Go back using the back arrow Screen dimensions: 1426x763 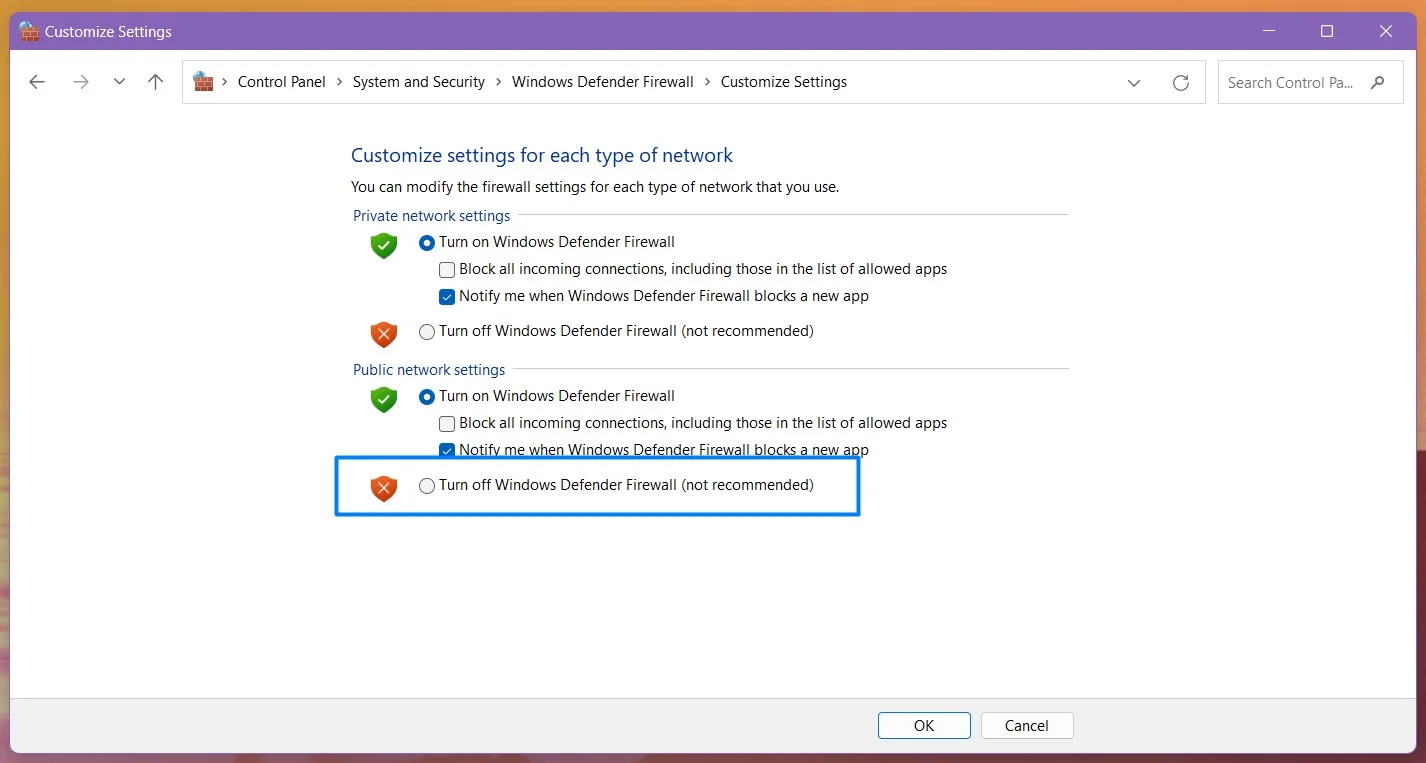[x=37, y=82]
